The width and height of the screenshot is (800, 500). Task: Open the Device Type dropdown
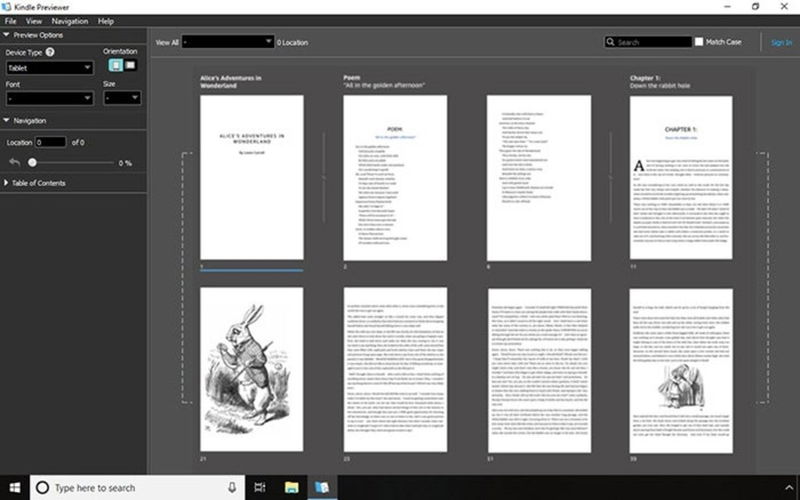[x=48, y=68]
